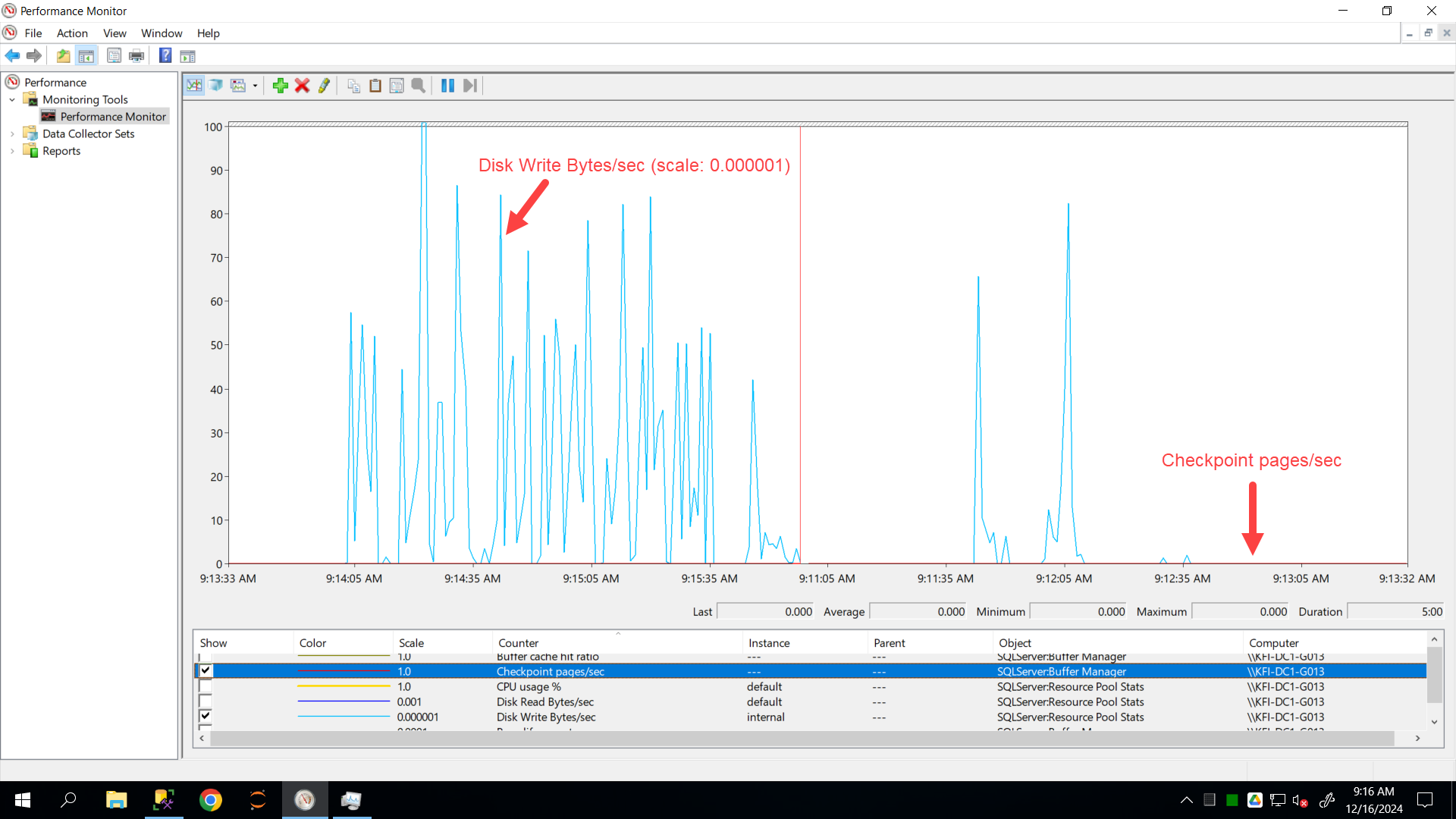Click the horizontal scrollbar right arrow
Screen dimensions: 1456x819
click(x=1417, y=738)
